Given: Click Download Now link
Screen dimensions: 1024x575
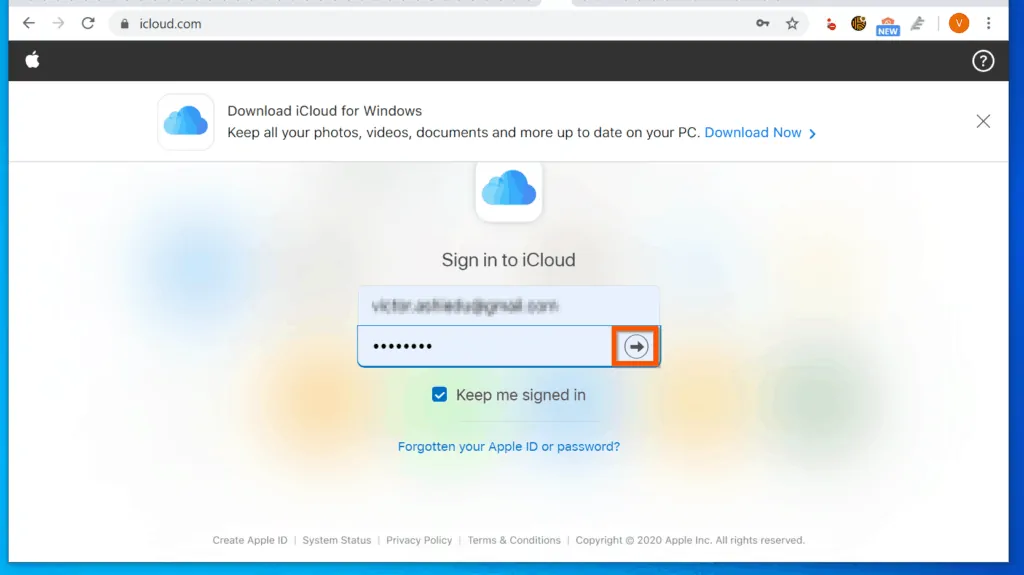Looking at the screenshot, I should pyautogui.click(x=752, y=133).
